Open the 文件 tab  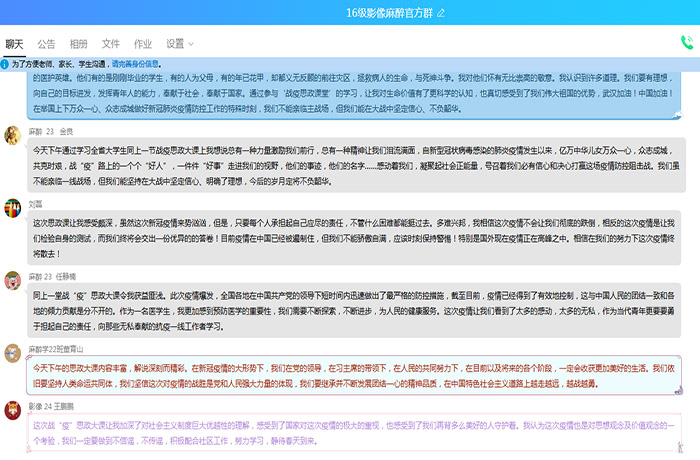(111, 44)
